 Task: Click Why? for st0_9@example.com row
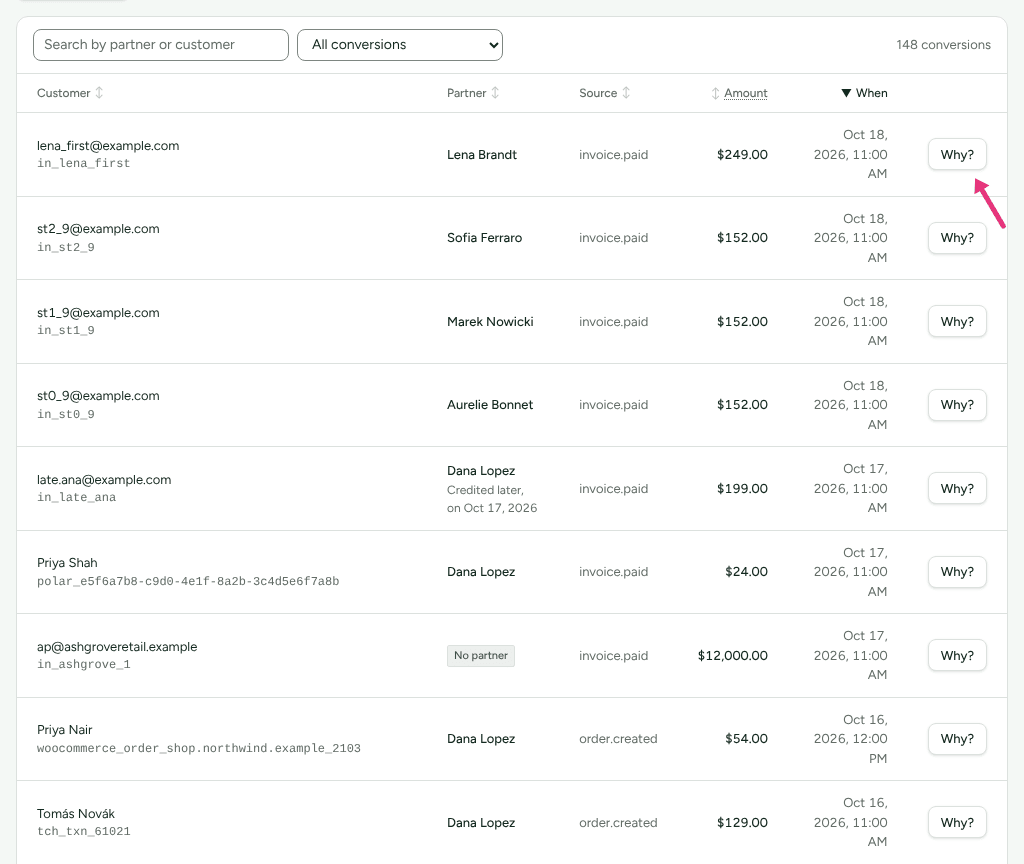point(957,405)
